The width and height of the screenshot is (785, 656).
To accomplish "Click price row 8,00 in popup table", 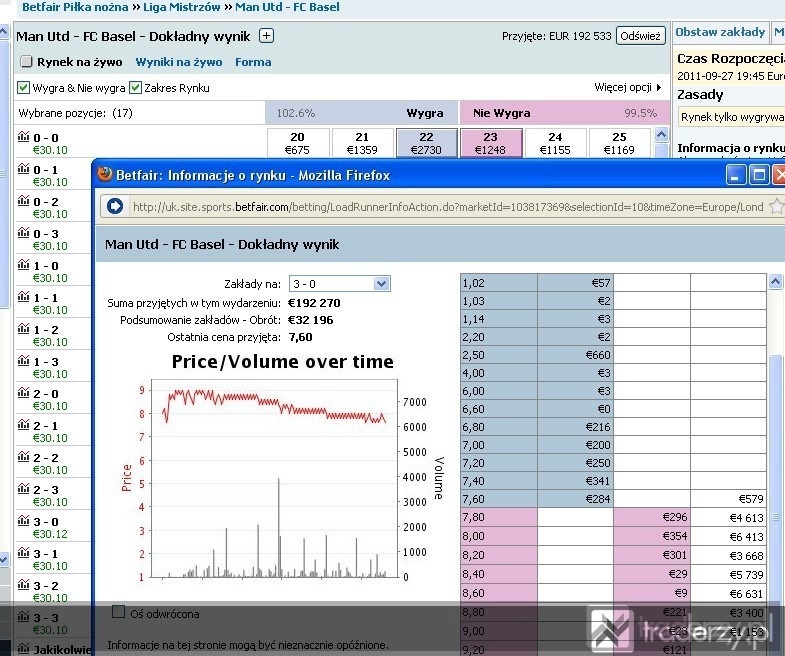I will coord(613,536).
